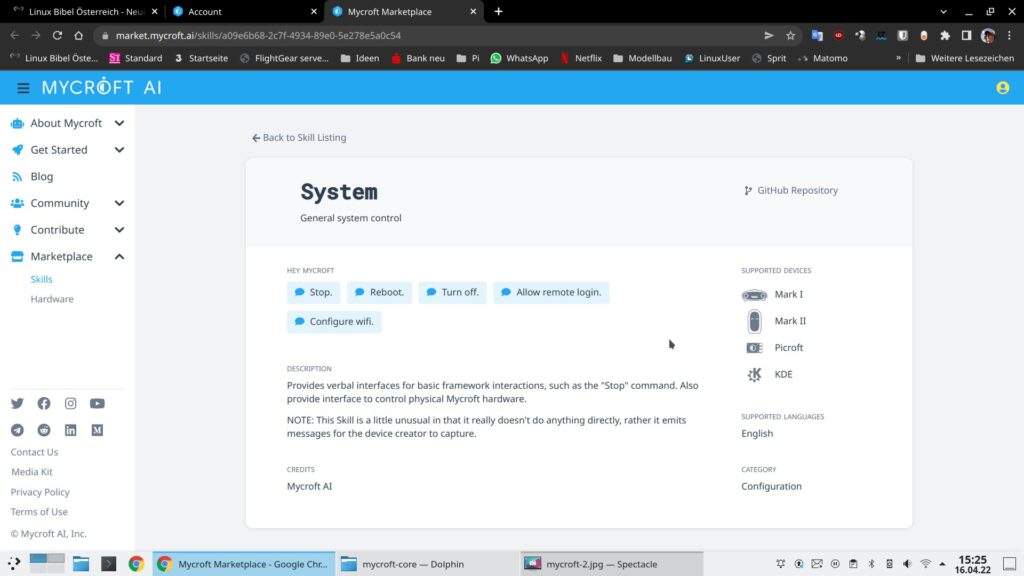Open Mycroft's Twitter page
The width and height of the screenshot is (1024, 576).
pyautogui.click(x=17, y=404)
